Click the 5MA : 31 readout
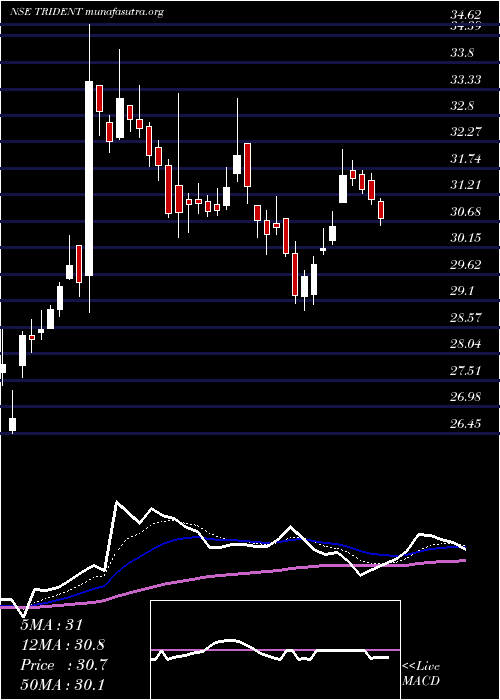Screen dimensions: 500x700 click(52, 625)
